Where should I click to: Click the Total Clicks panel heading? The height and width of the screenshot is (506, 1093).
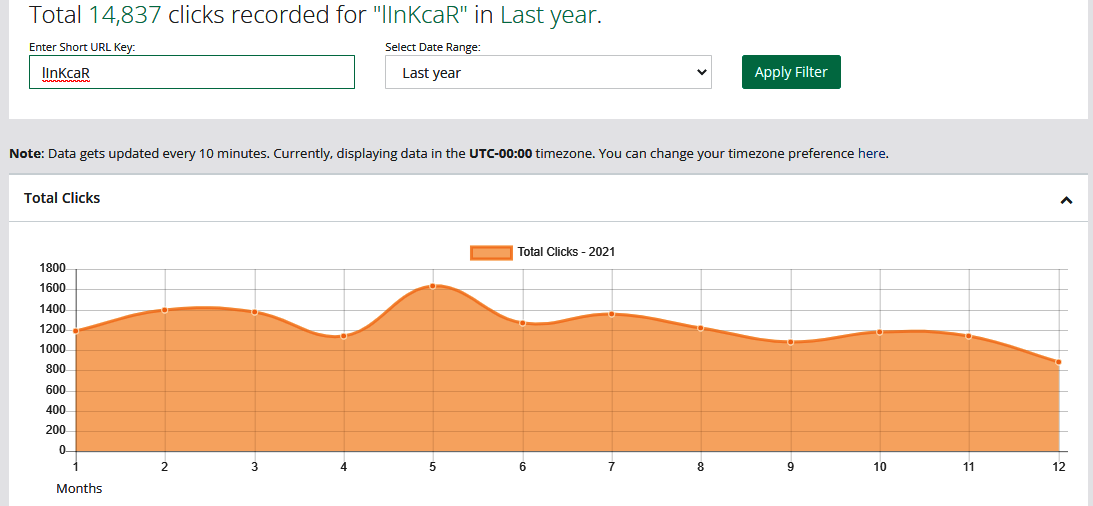point(62,198)
